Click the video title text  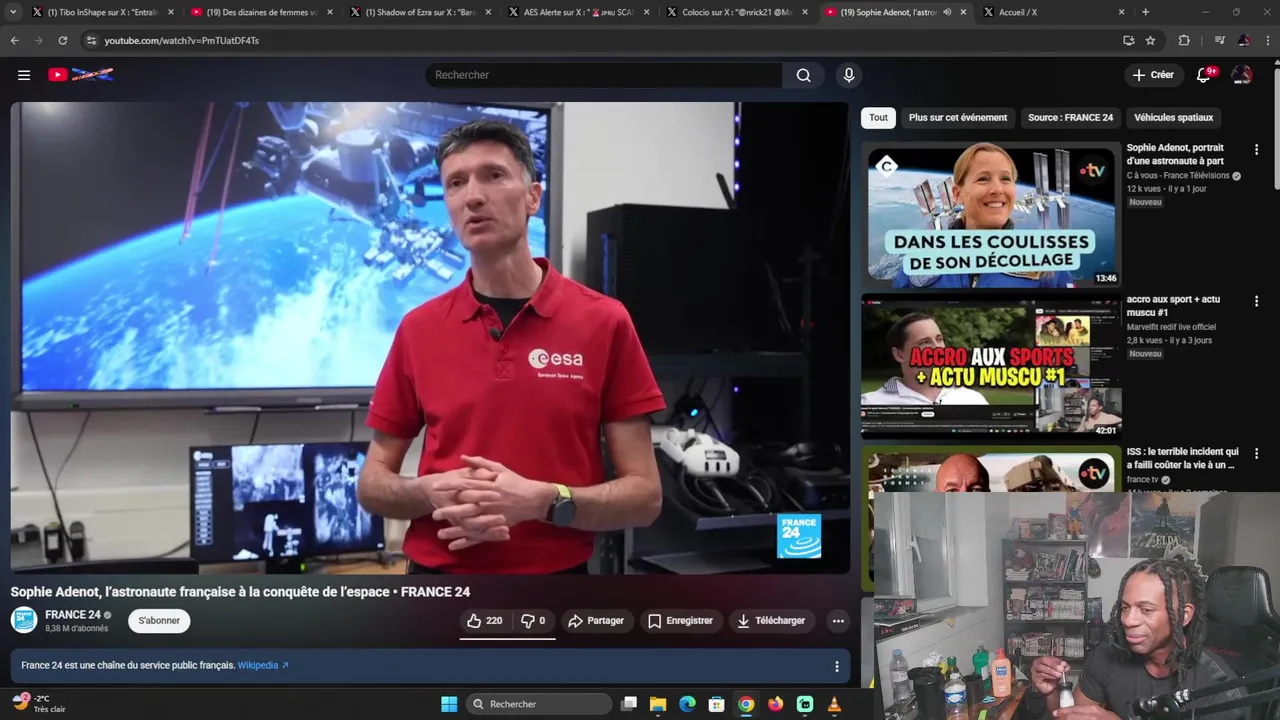click(x=240, y=592)
